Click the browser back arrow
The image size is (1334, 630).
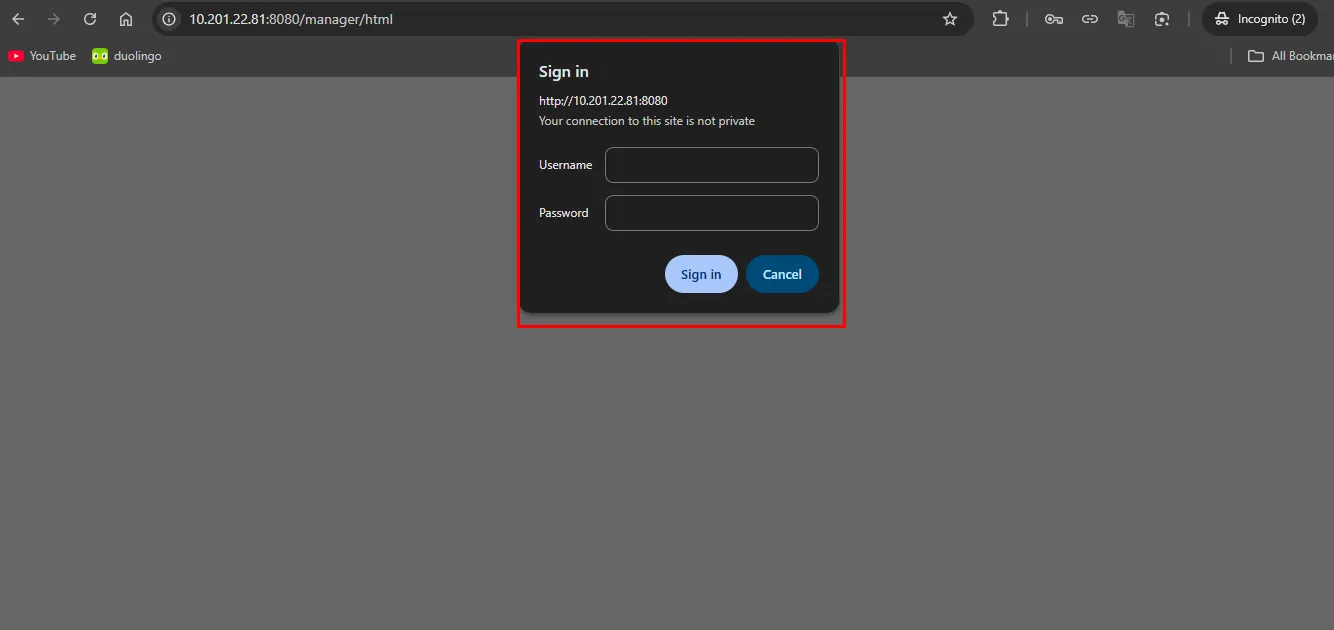click(18, 19)
